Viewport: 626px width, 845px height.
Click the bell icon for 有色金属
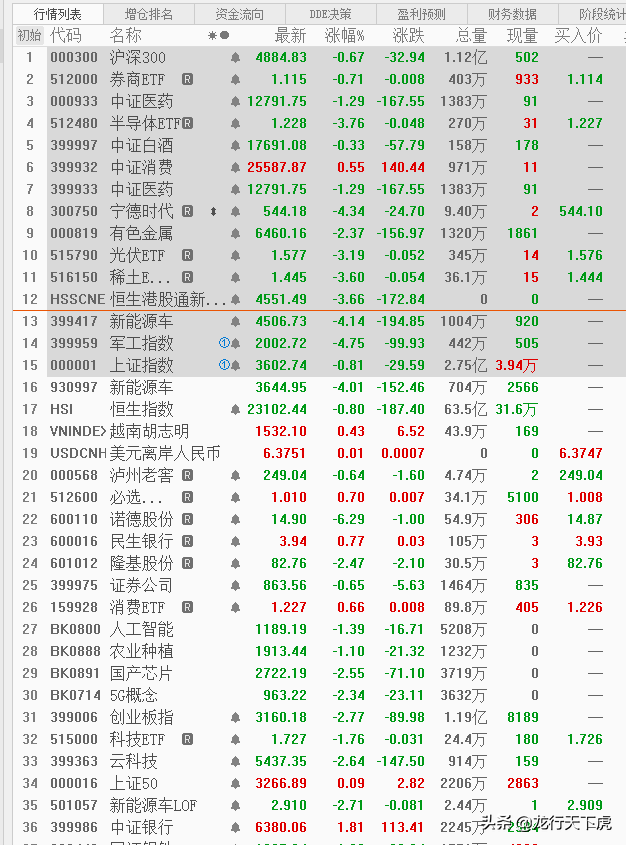coord(235,233)
